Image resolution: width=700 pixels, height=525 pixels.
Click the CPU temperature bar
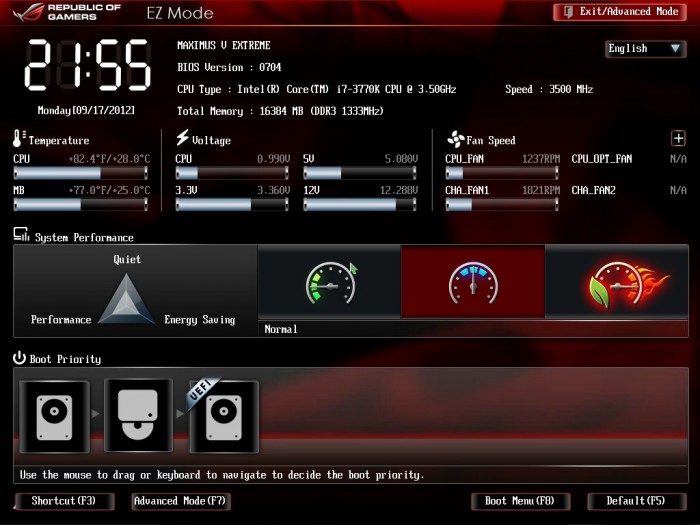click(81, 173)
